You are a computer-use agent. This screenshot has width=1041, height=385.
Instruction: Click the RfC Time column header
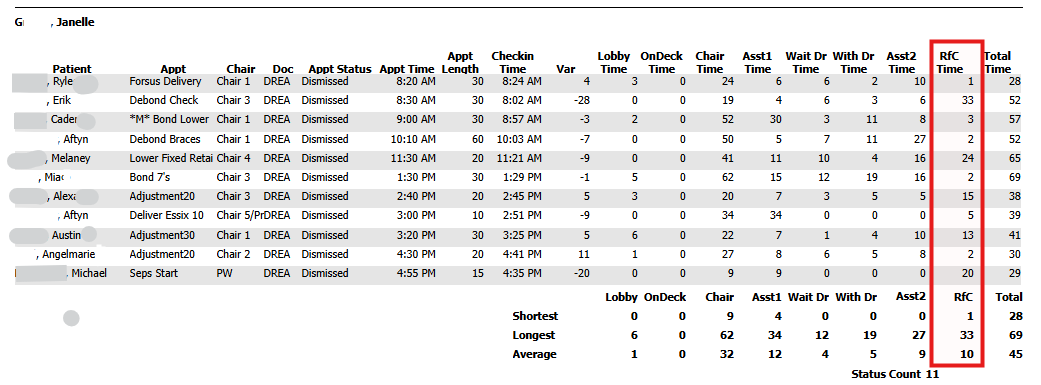click(957, 62)
